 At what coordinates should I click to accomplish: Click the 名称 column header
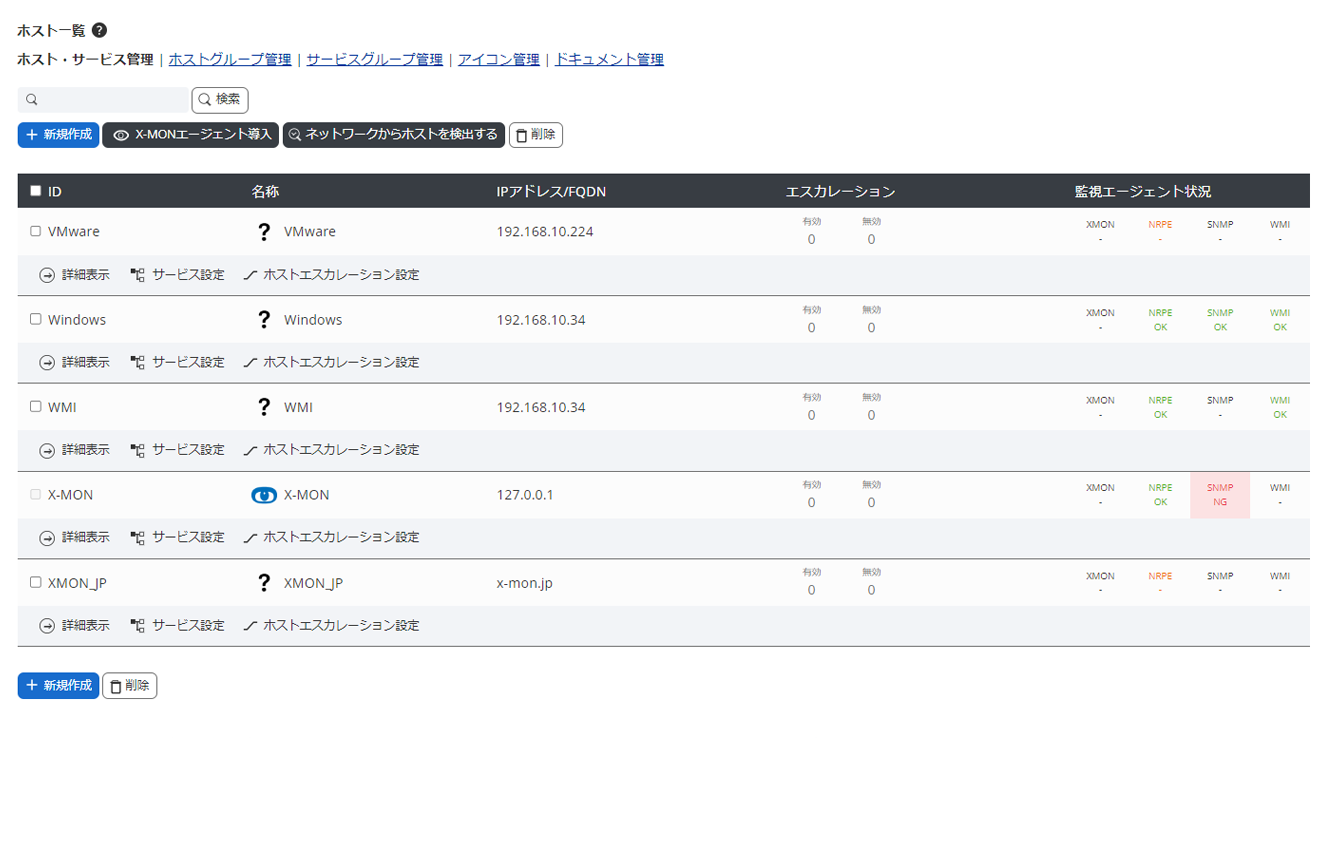pos(265,191)
